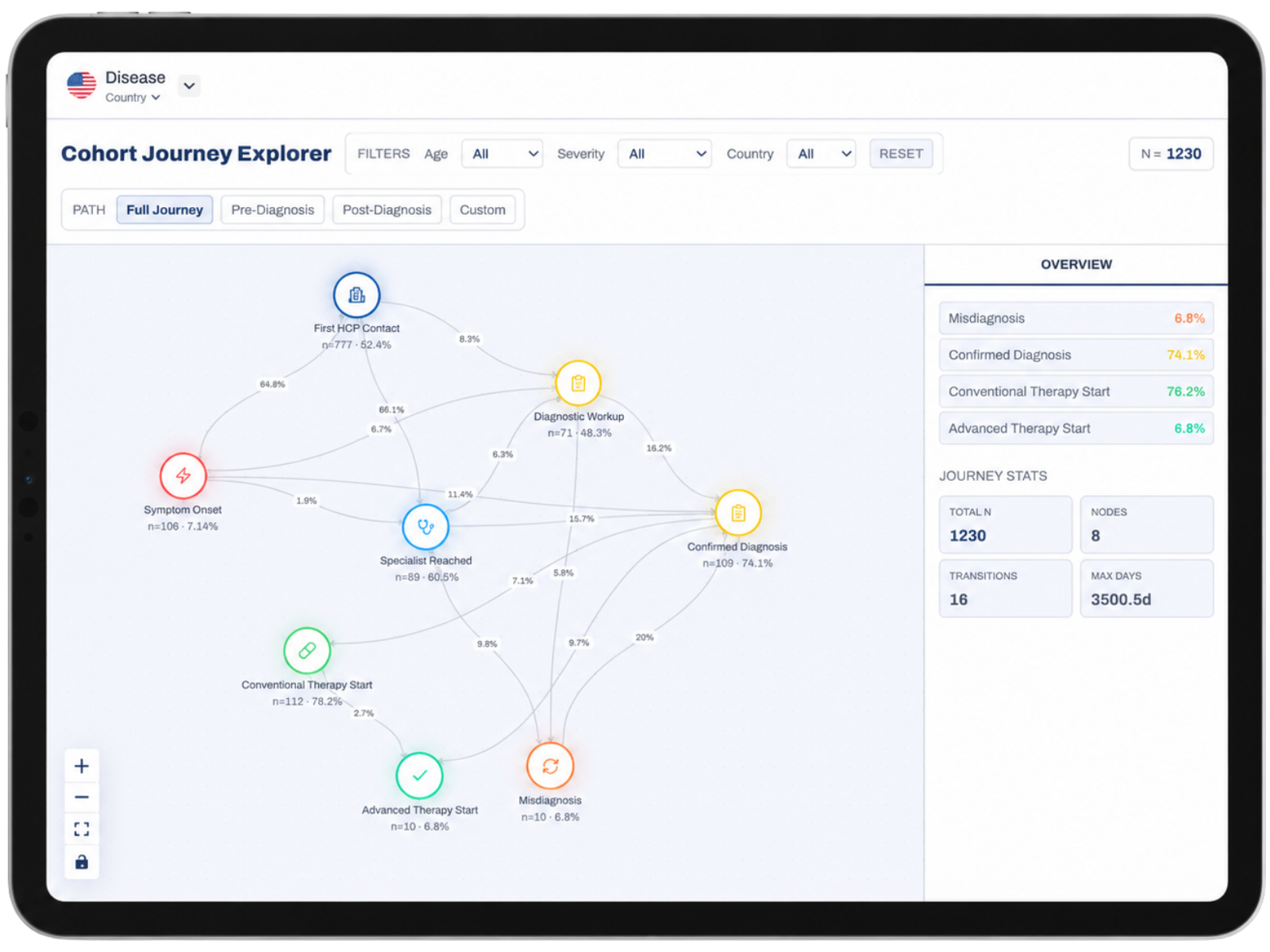Viewport: 1270px width, 952px height.
Task: Switch to Post-Diagnosis path
Action: pos(387,209)
